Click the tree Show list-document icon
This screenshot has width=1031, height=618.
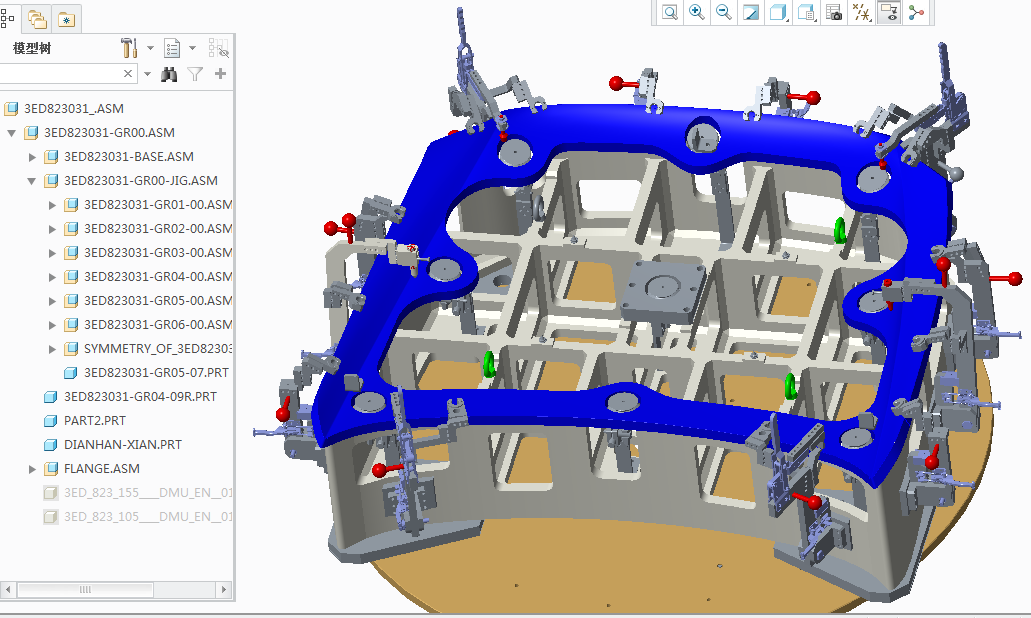tap(172, 48)
